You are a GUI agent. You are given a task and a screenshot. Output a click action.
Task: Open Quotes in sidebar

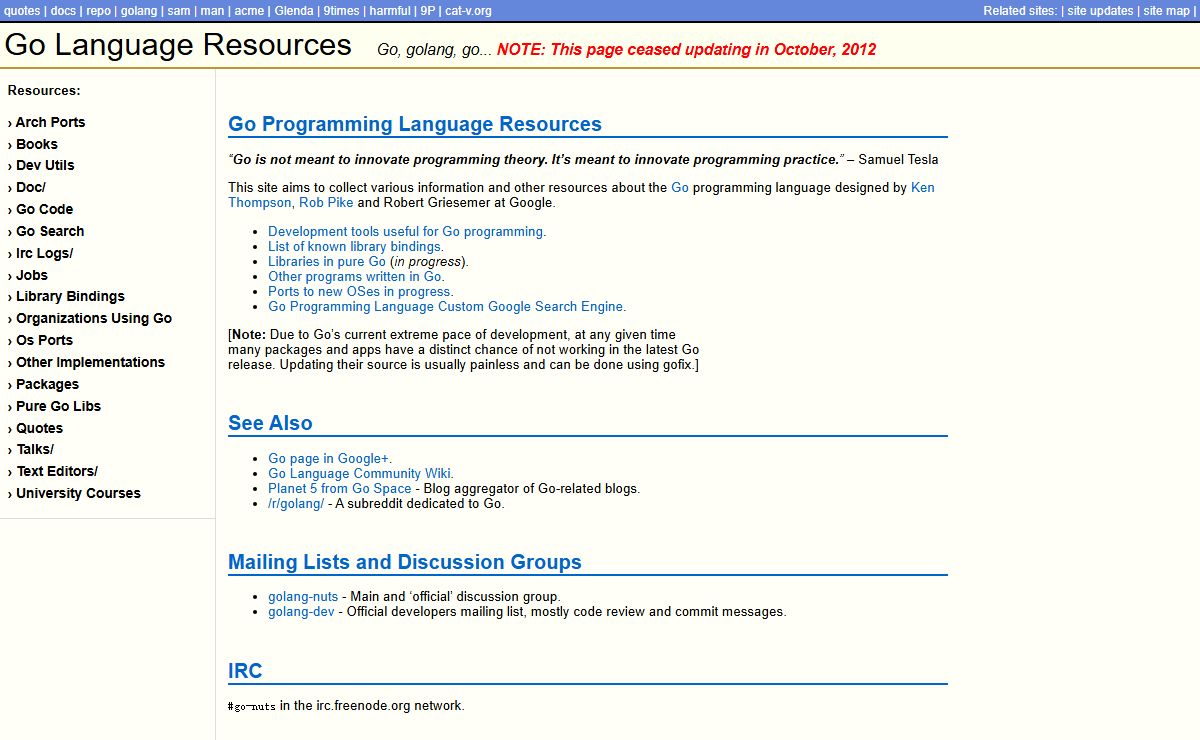tap(39, 428)
